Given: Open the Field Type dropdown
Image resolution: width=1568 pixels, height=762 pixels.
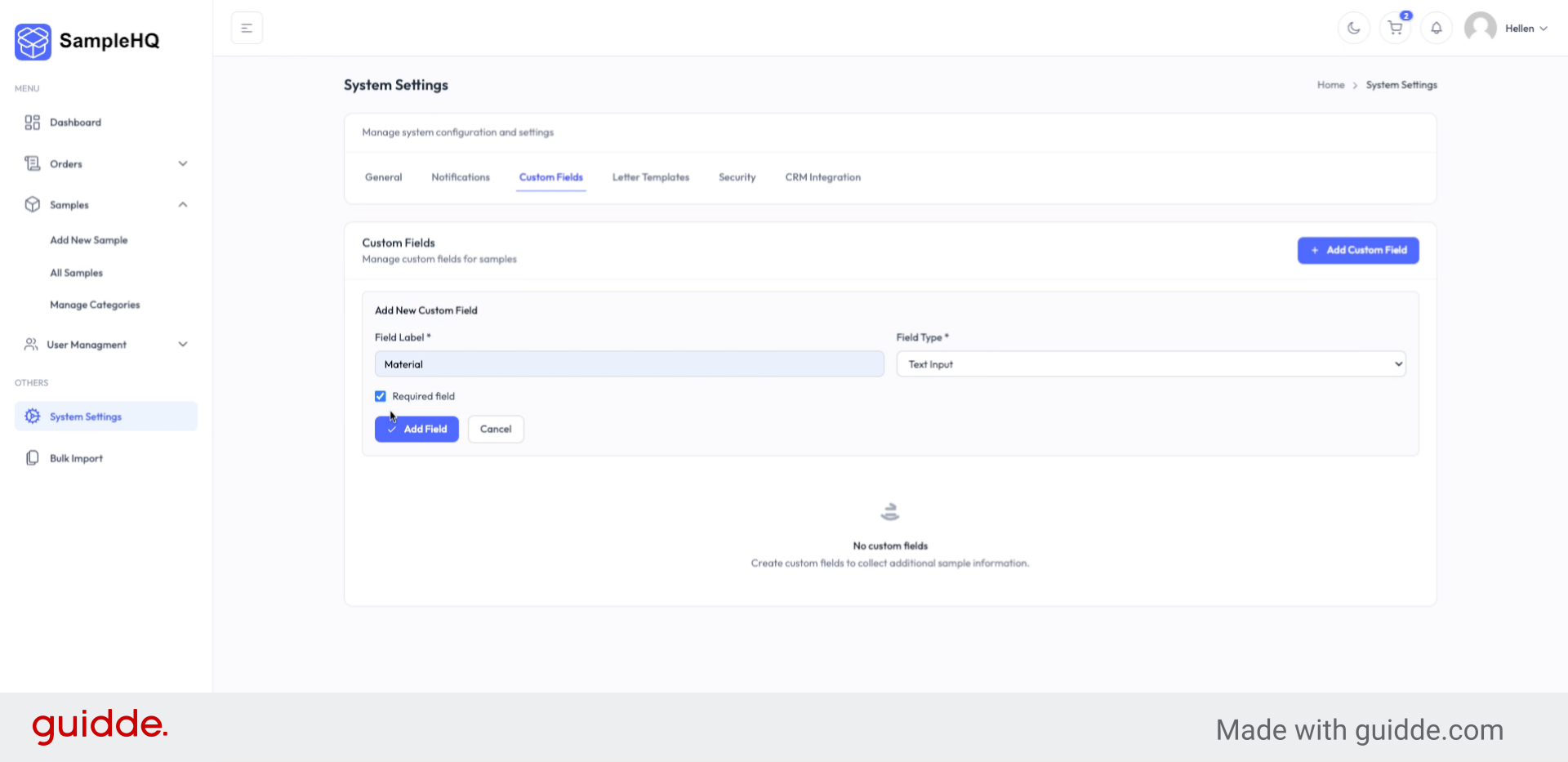Looking at the screenshot, I should pos(1151,364).
